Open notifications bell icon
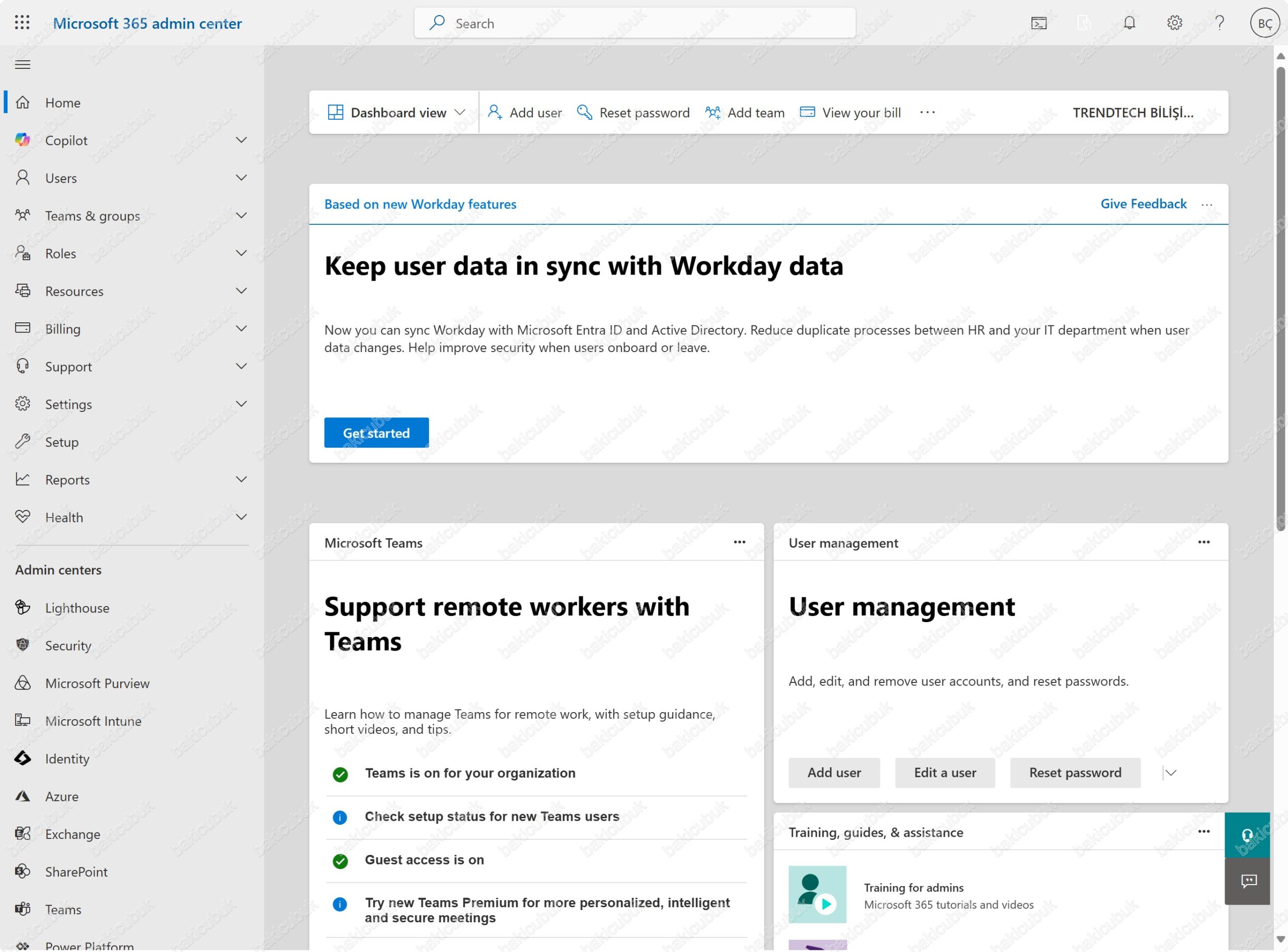 [1129, 23]
